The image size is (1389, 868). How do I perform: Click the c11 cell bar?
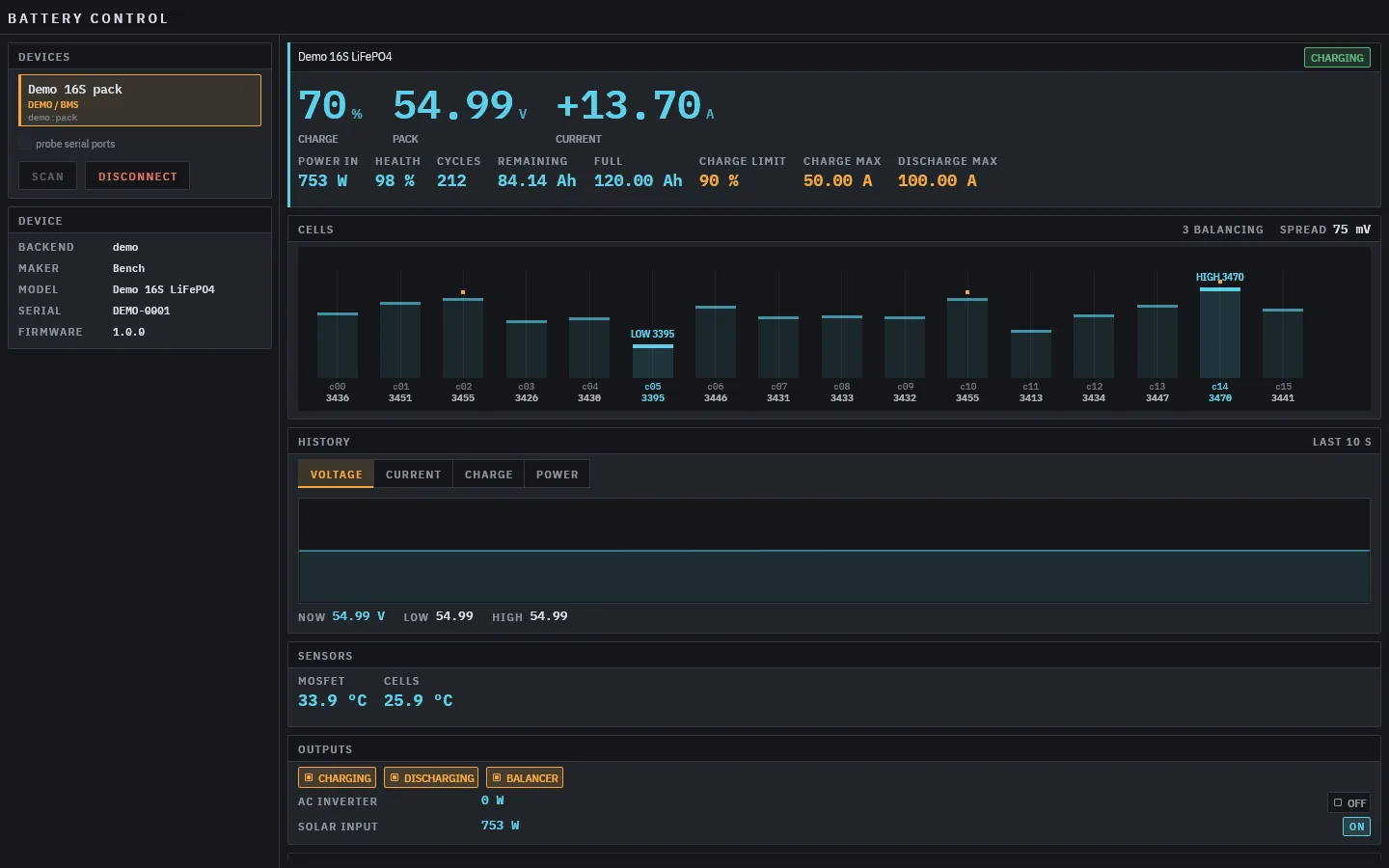pyautogui.click(x=1031, y=354)
